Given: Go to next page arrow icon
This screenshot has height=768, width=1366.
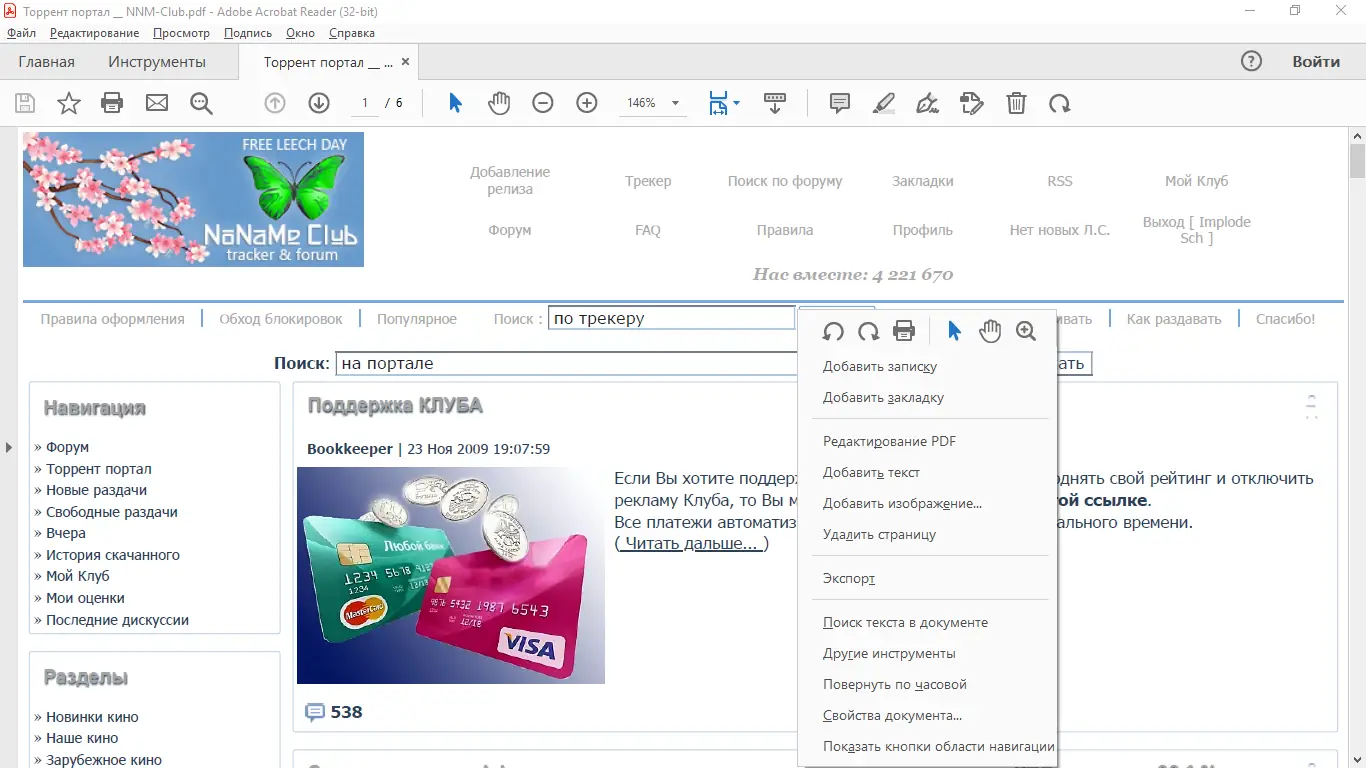Looking at the screenshot, I should coord(319,103).
